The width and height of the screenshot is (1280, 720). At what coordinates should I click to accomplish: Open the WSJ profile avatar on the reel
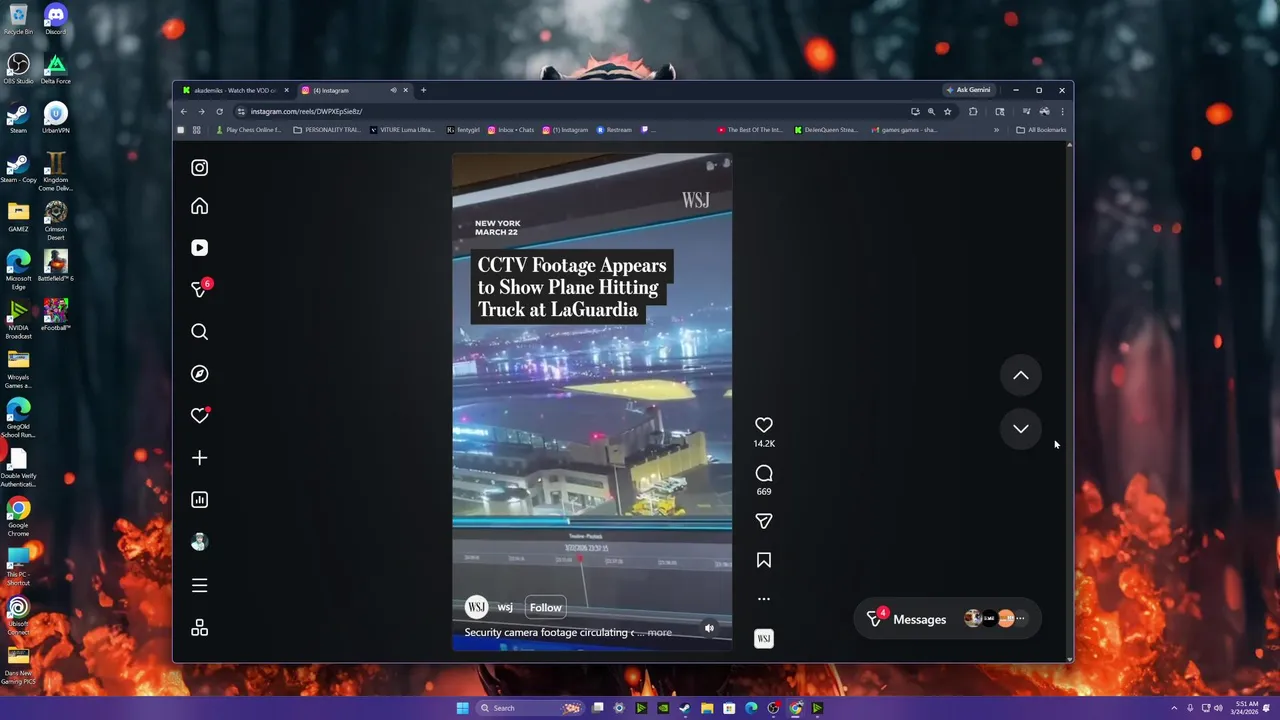(477, 608)
